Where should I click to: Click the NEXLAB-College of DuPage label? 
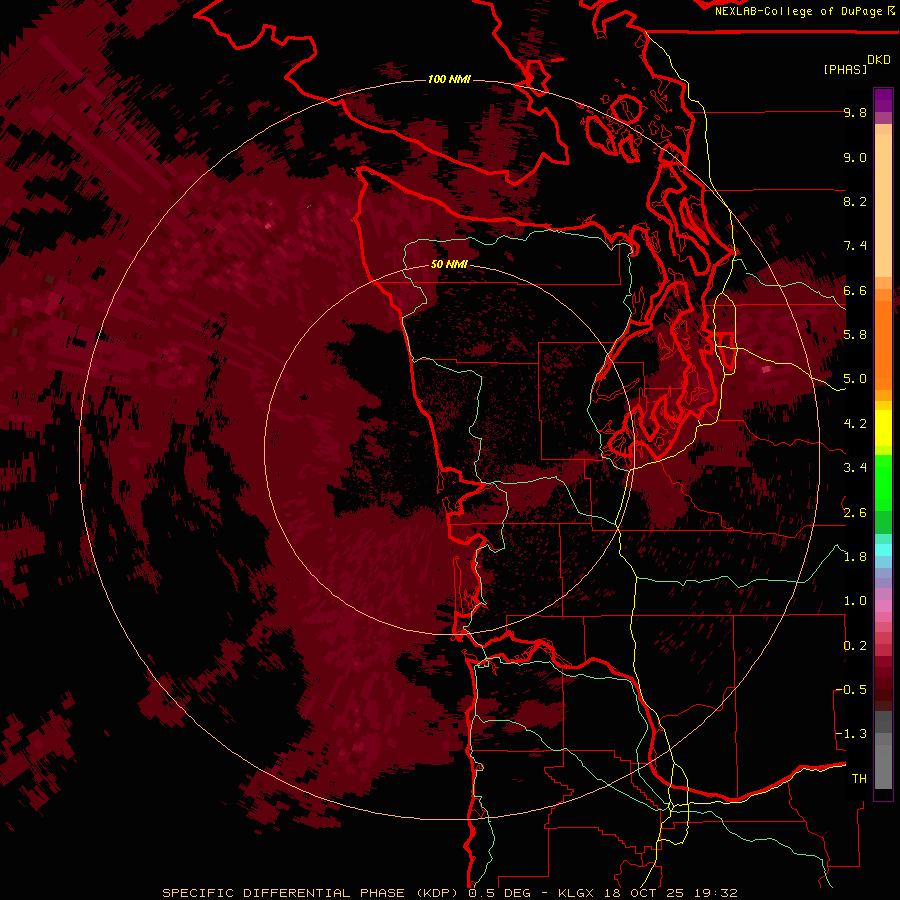798,11
